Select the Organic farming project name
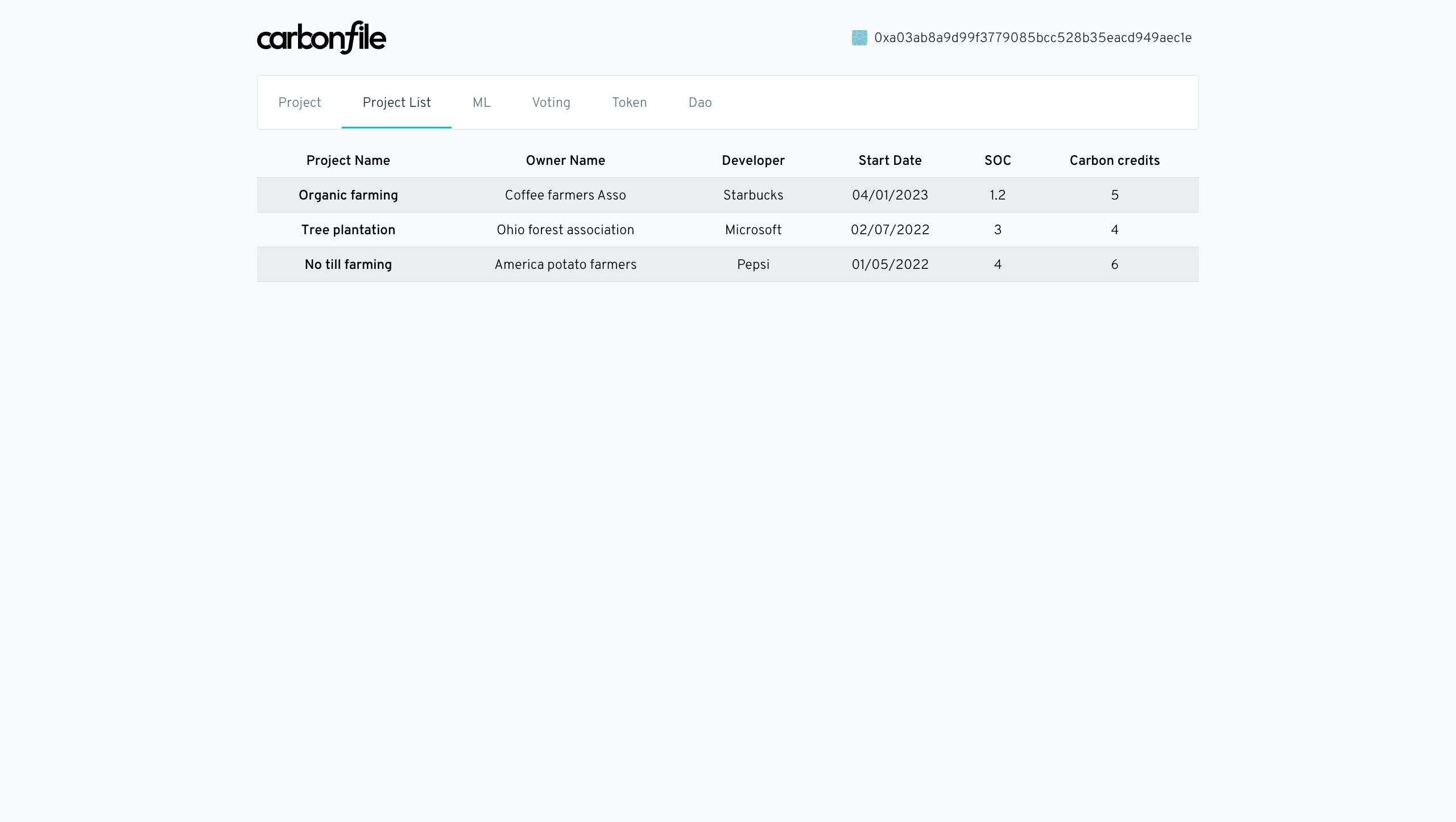 (x=348, y=195)
